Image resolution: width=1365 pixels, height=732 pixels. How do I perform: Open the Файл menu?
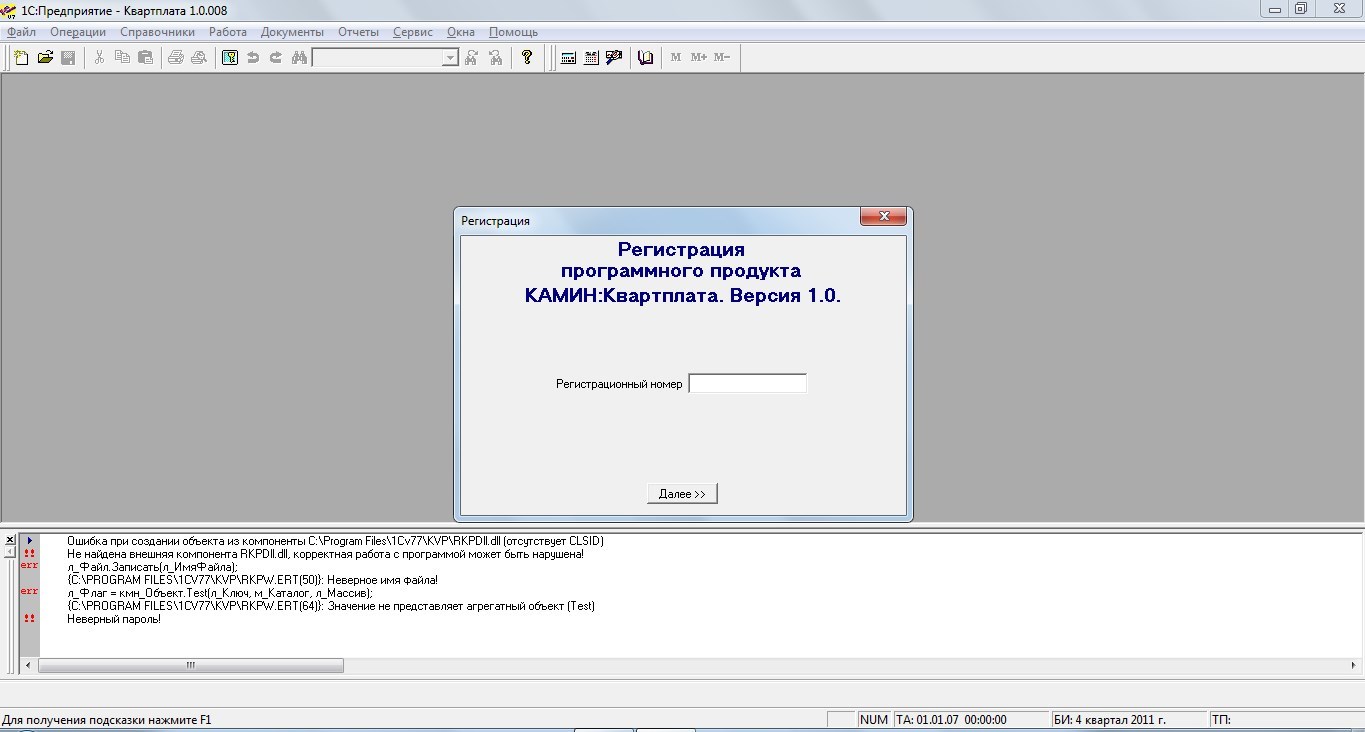tap(21, 32)
